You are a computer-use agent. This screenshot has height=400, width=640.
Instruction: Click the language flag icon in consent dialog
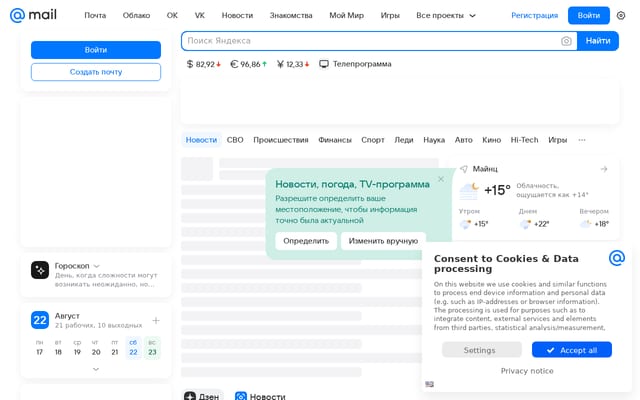[x=429, y=384]
